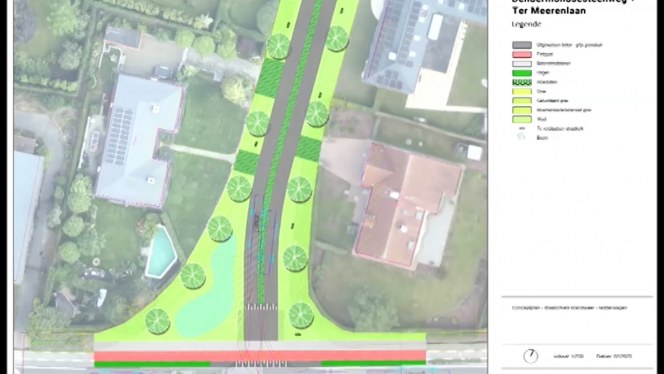
Task: Click the 'Ter Meerenlaan' title text
Action: pyautogui.click(x=549, y=11)
